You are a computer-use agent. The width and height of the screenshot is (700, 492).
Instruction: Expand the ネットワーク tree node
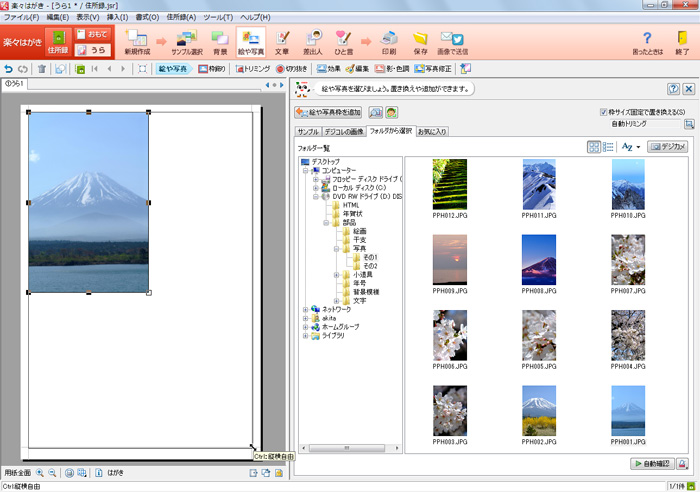point(305,310)
